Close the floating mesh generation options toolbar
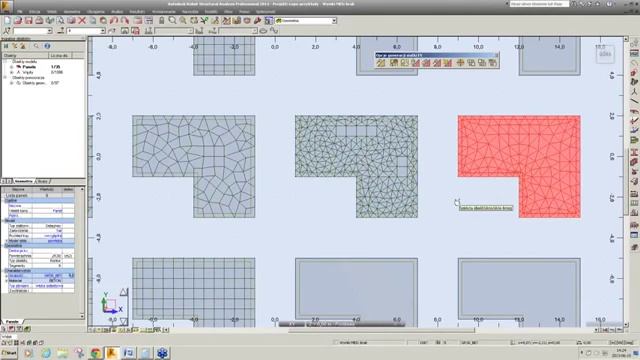This screenshot has width=640, height=360. point(496,55)
